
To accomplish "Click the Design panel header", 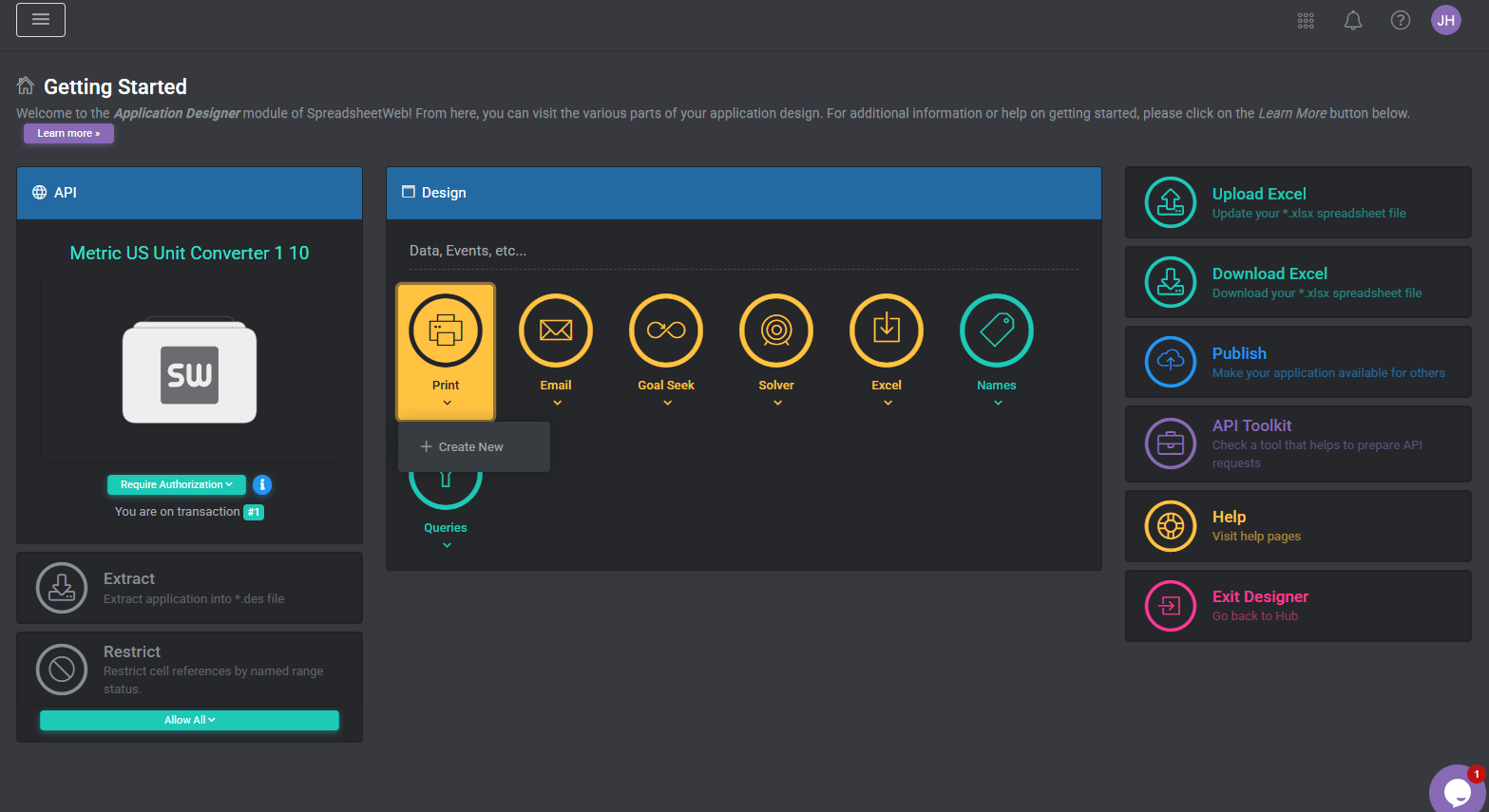I will tap(744, 193).
